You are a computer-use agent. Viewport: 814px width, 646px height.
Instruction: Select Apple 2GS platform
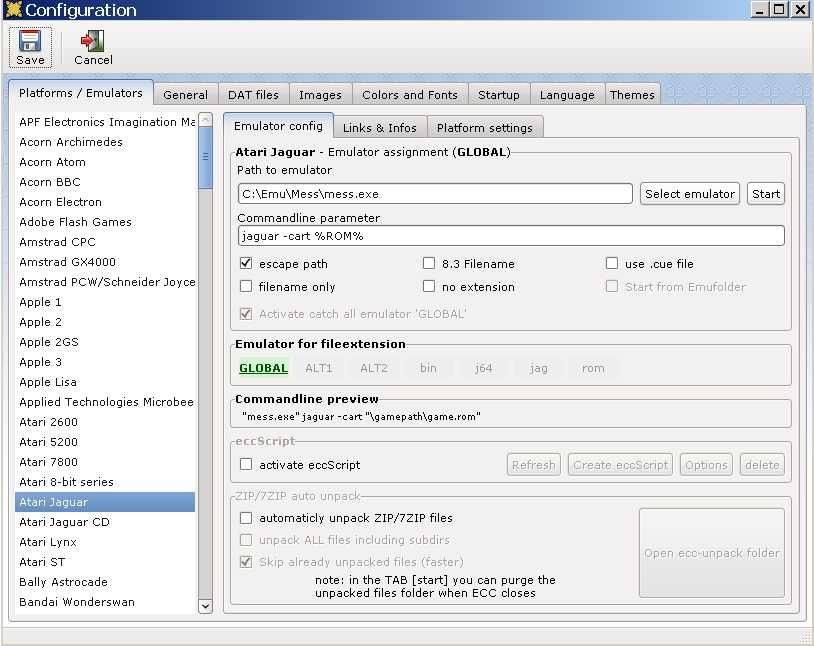105,342
